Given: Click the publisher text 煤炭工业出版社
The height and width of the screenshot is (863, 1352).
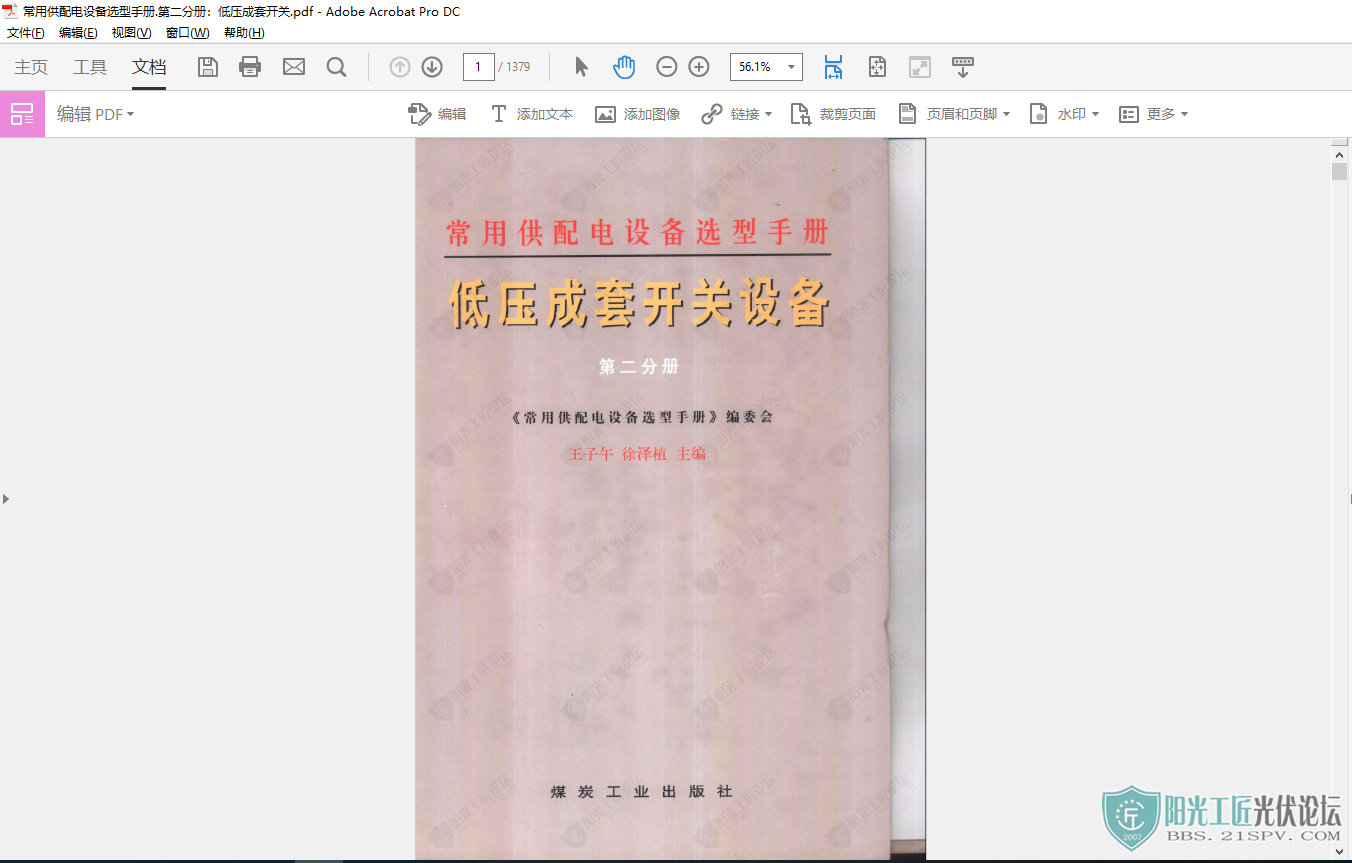Looking at the screenshot, I should pyautogui.click(x=641, y=791).
